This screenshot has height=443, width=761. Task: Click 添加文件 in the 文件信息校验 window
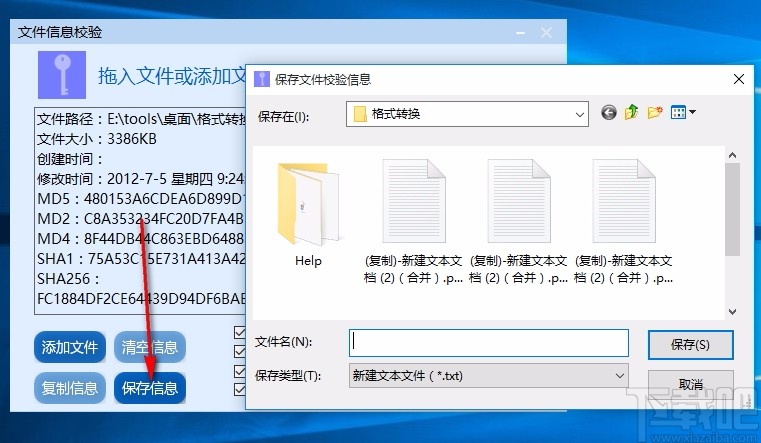(x=70, y=347)
